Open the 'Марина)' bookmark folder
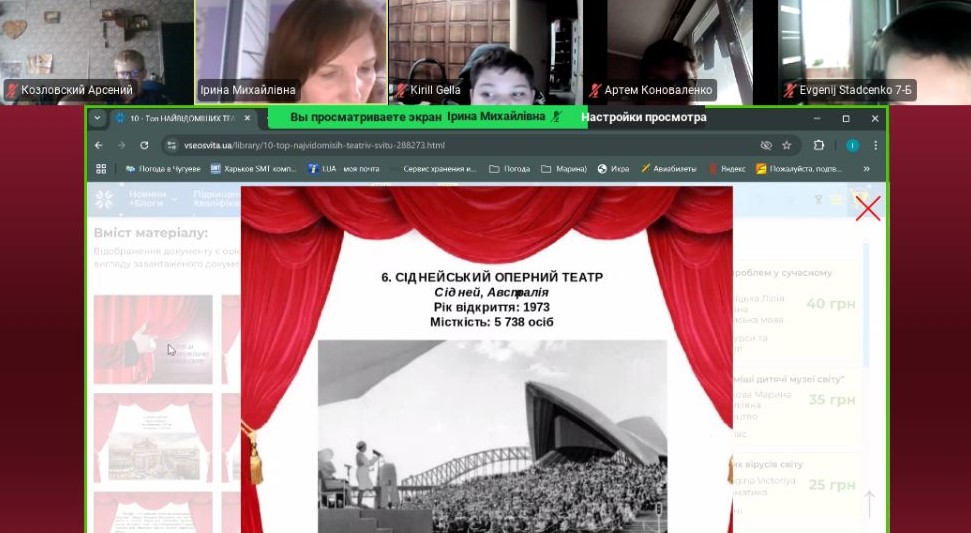 (564, 168)
